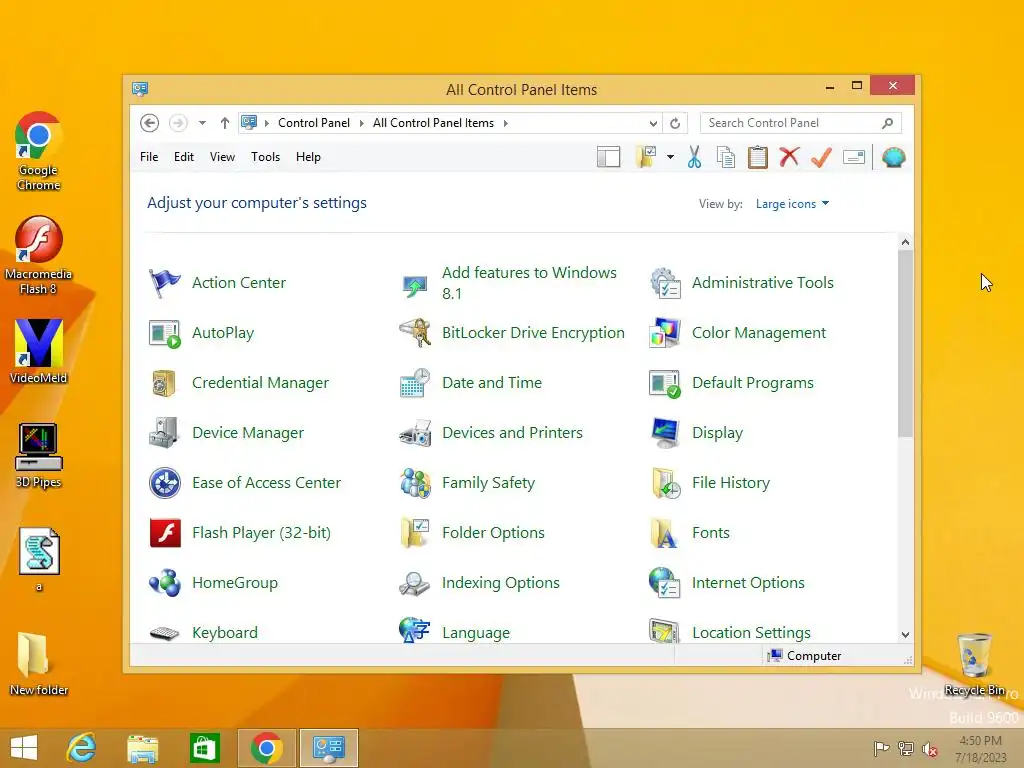The height and width of the screenshot is (768, 1024).
Task: Click the vertical scrollbar thumb
Action: point(905,344)
